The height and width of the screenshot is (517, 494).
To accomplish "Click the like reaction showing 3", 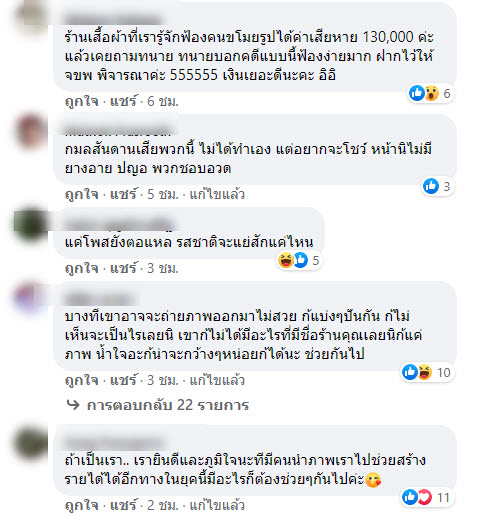I will (437, 186).
